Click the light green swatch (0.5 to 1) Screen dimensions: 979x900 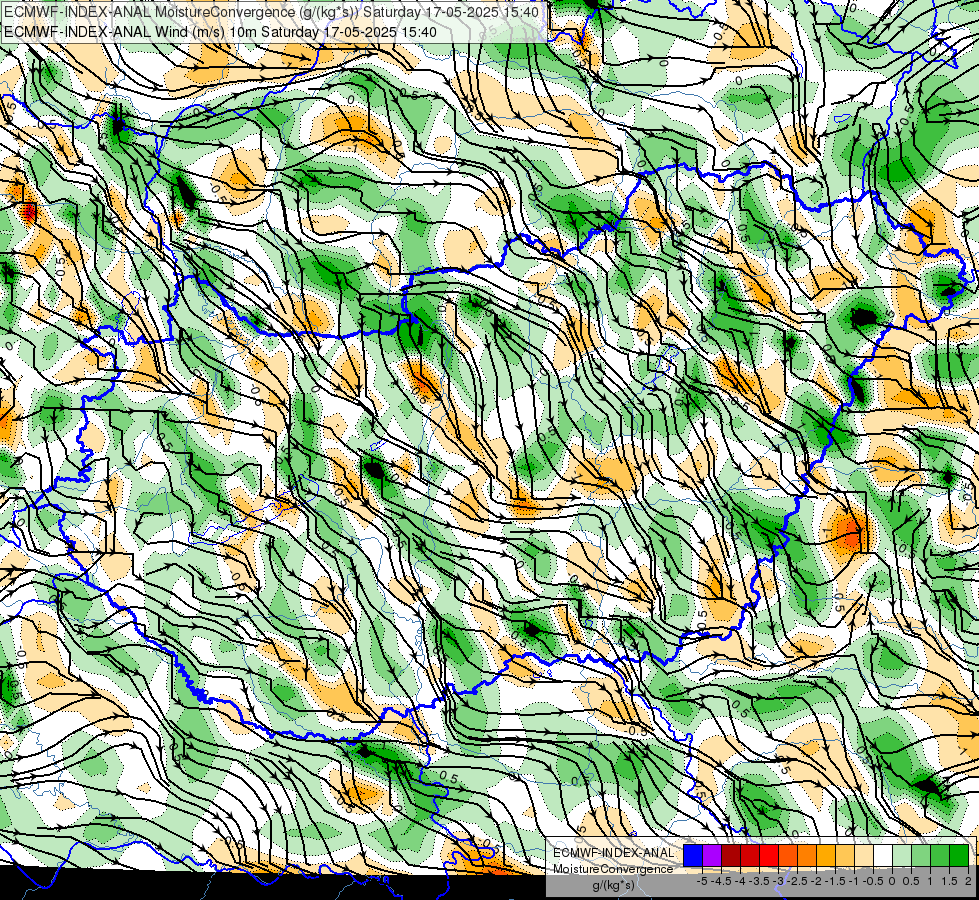click(921, 855)
